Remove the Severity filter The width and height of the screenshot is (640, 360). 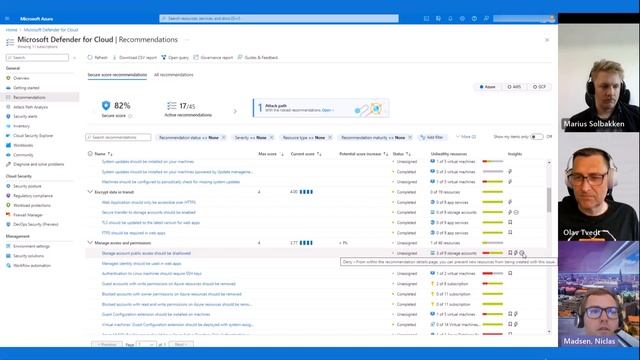click(271, 138)
